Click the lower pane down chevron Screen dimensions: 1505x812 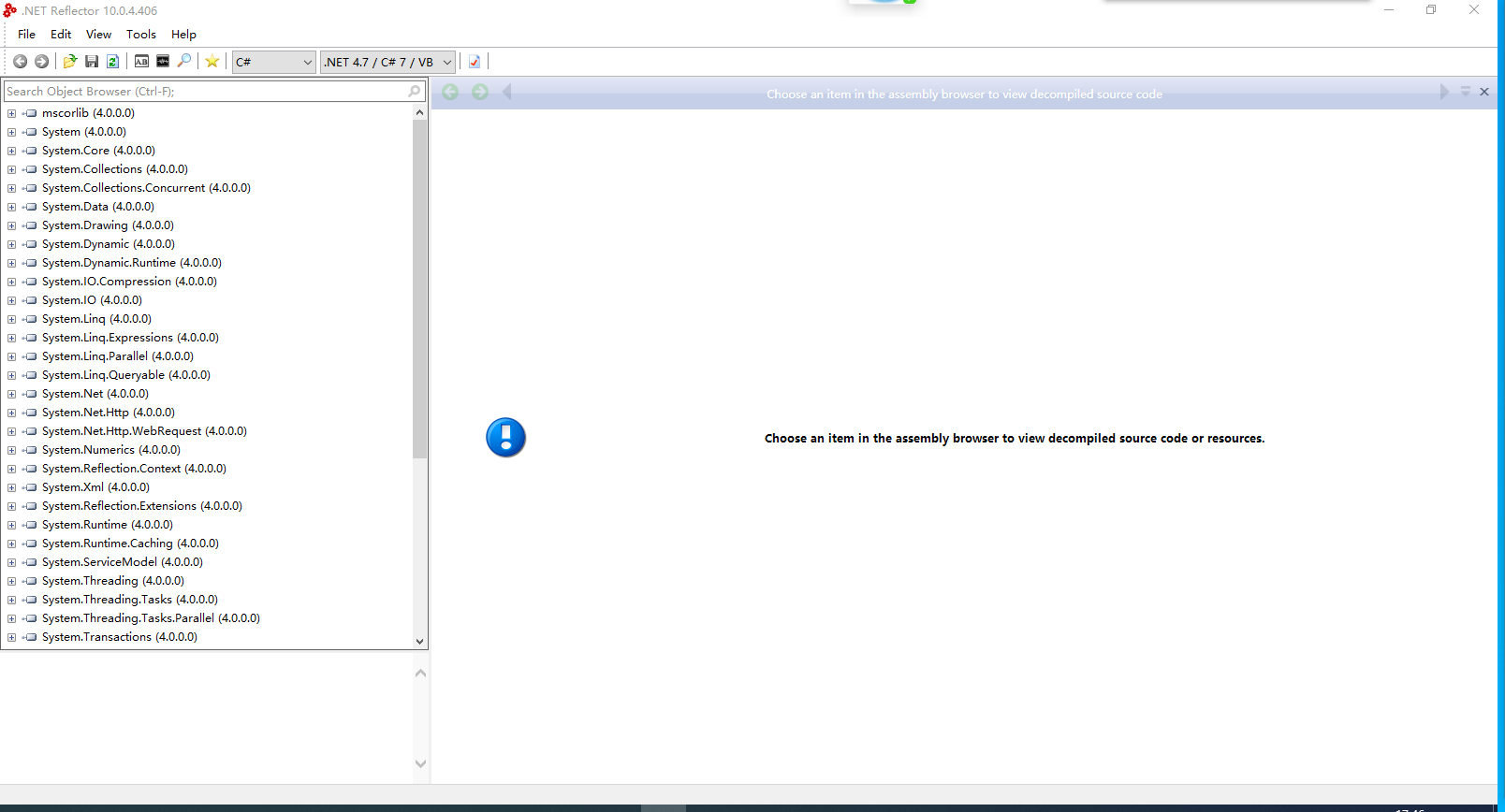(420, 763)
